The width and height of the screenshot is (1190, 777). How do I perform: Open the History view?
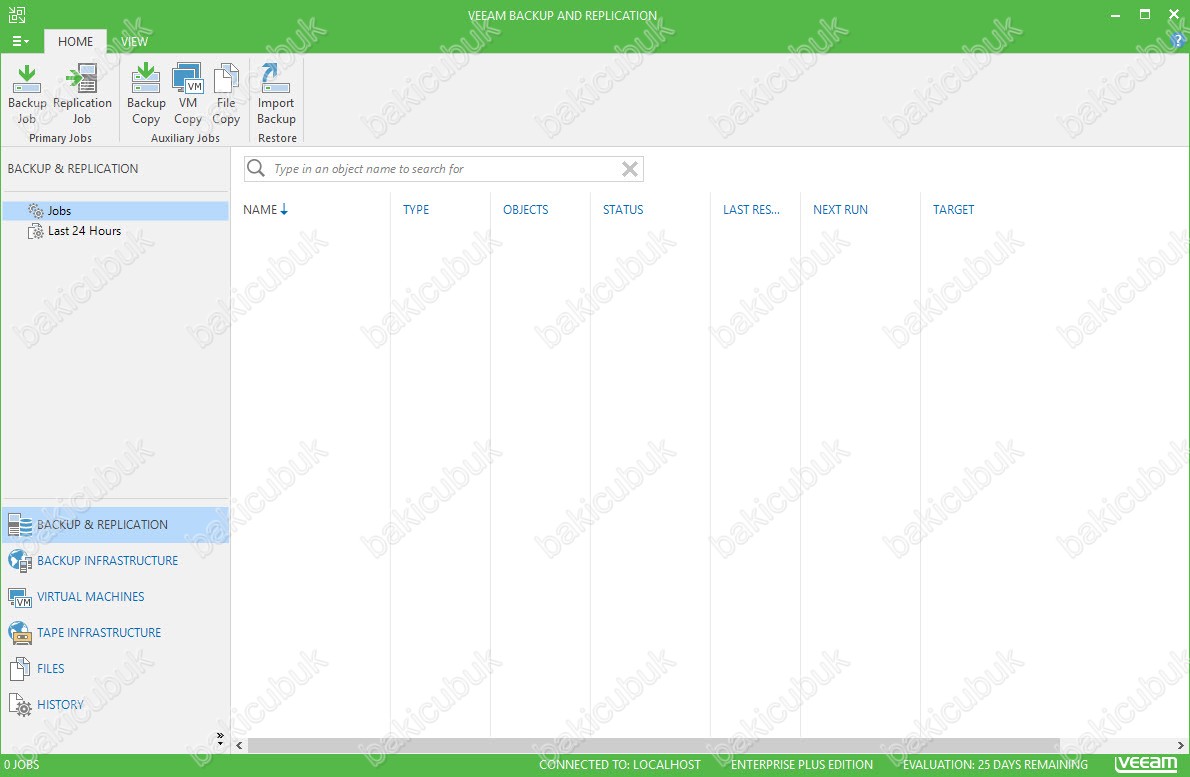point(115,705)
